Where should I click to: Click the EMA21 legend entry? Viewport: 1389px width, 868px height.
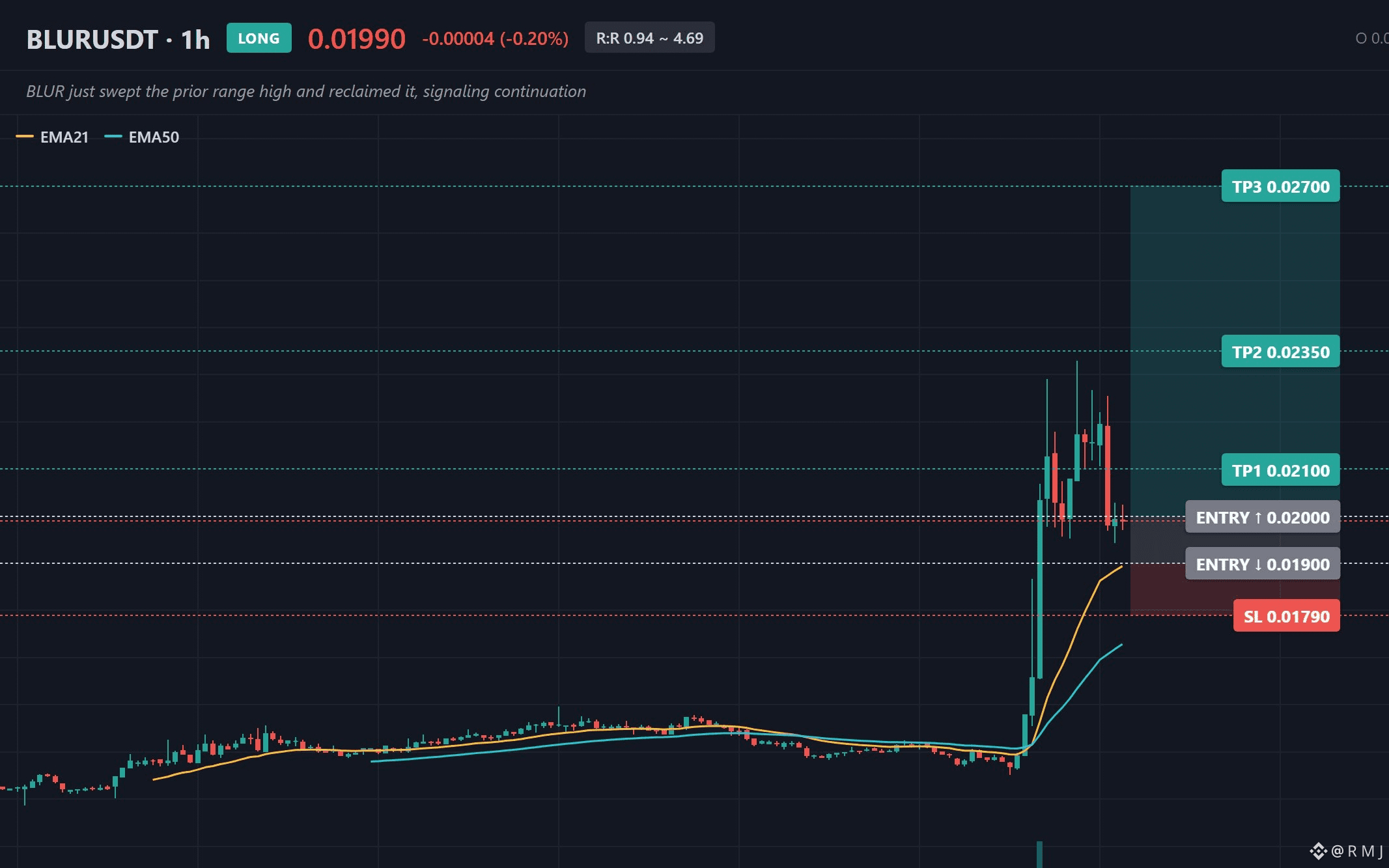click(53, 137)
